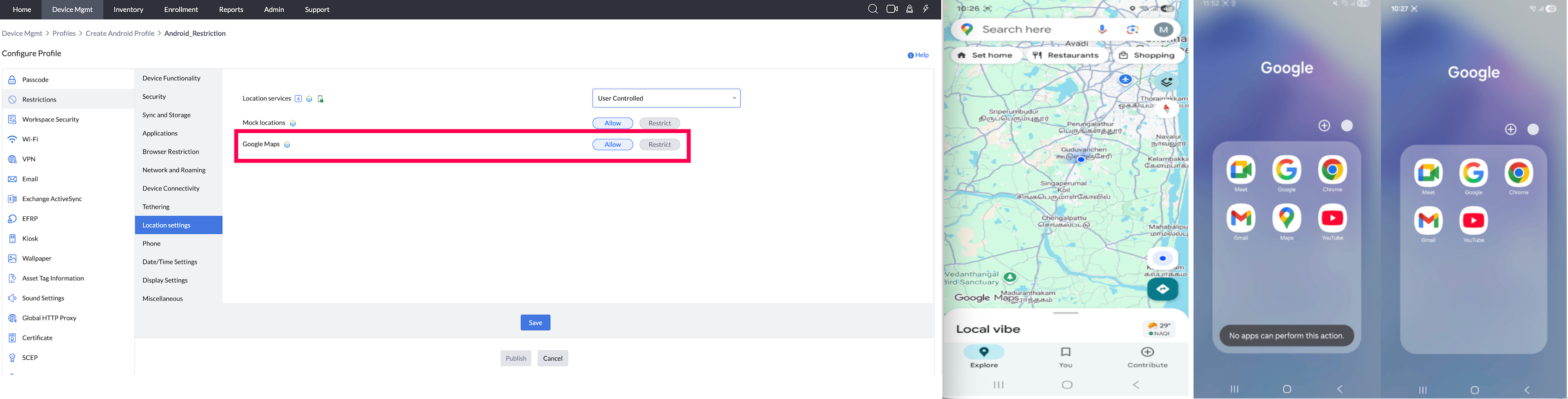Open the Inventory tab
The height and width of the screenshot is (399, 1568).
click(128, 10)
